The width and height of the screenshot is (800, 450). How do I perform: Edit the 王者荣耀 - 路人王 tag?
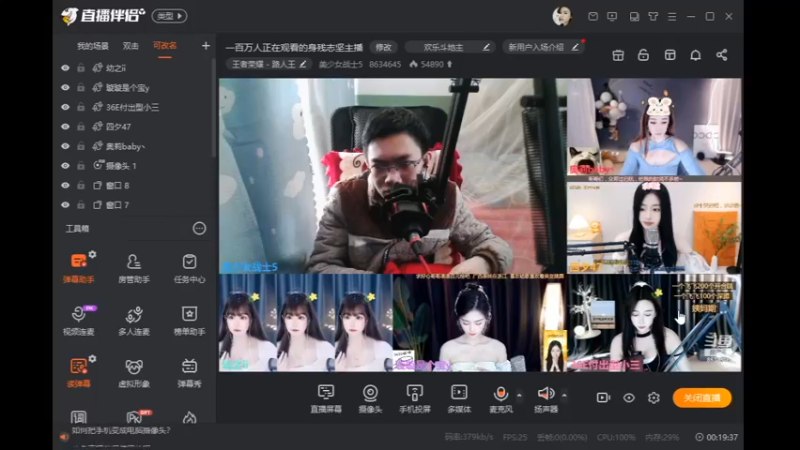pos(268,64)
